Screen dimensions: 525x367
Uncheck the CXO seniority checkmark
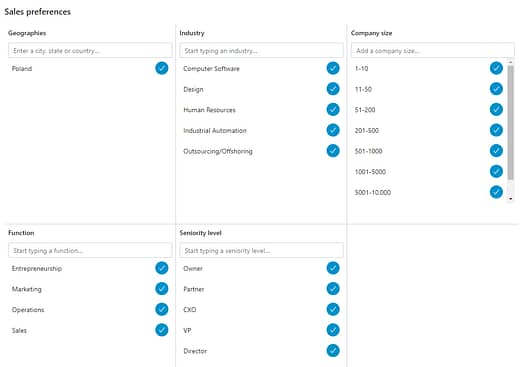(x=333, y=309)
